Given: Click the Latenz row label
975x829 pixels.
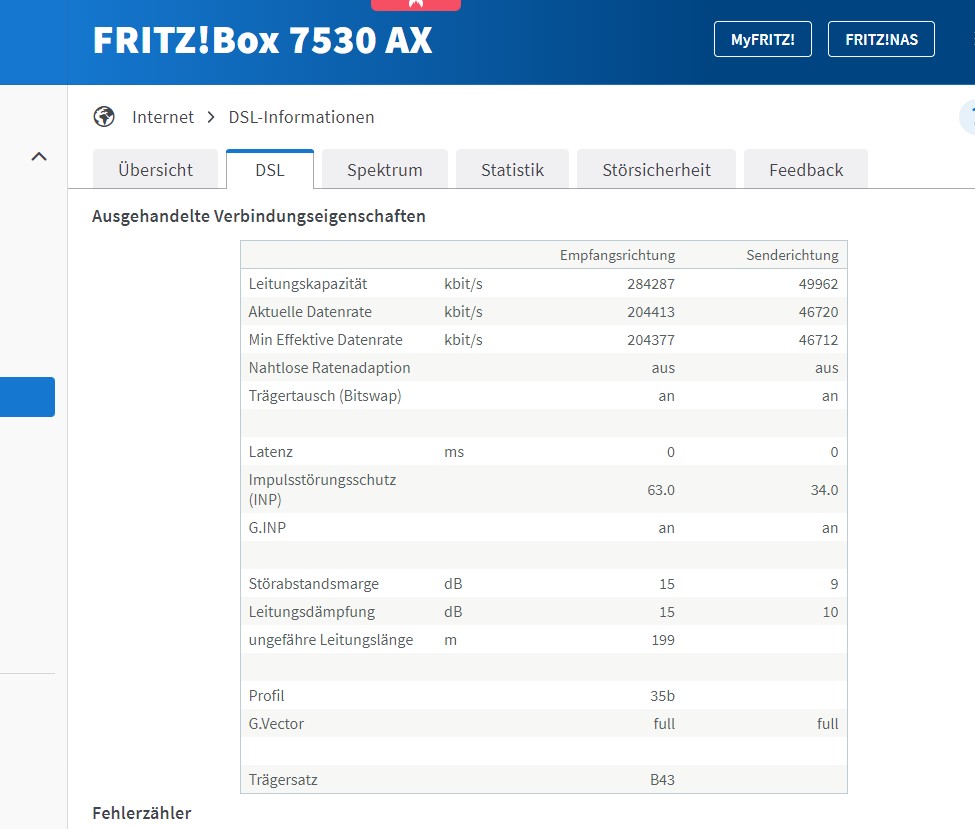Looking at the screenshot, I should click(270, 452).
